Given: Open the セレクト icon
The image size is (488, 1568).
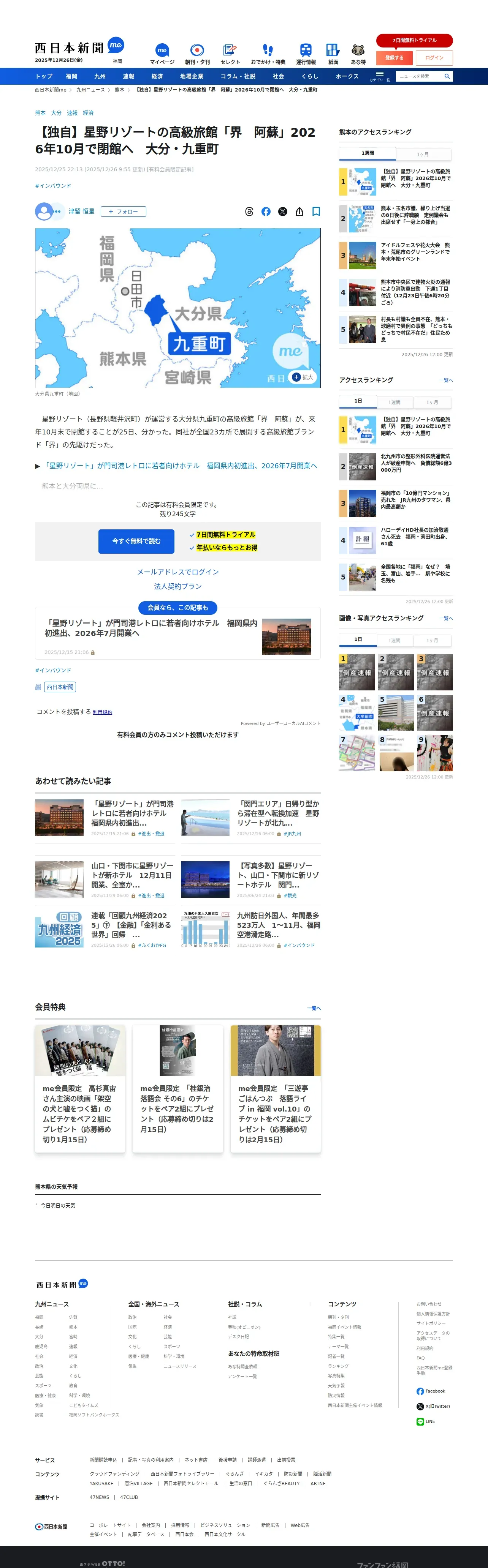Looking at the screenshot, I should point(230,54).
